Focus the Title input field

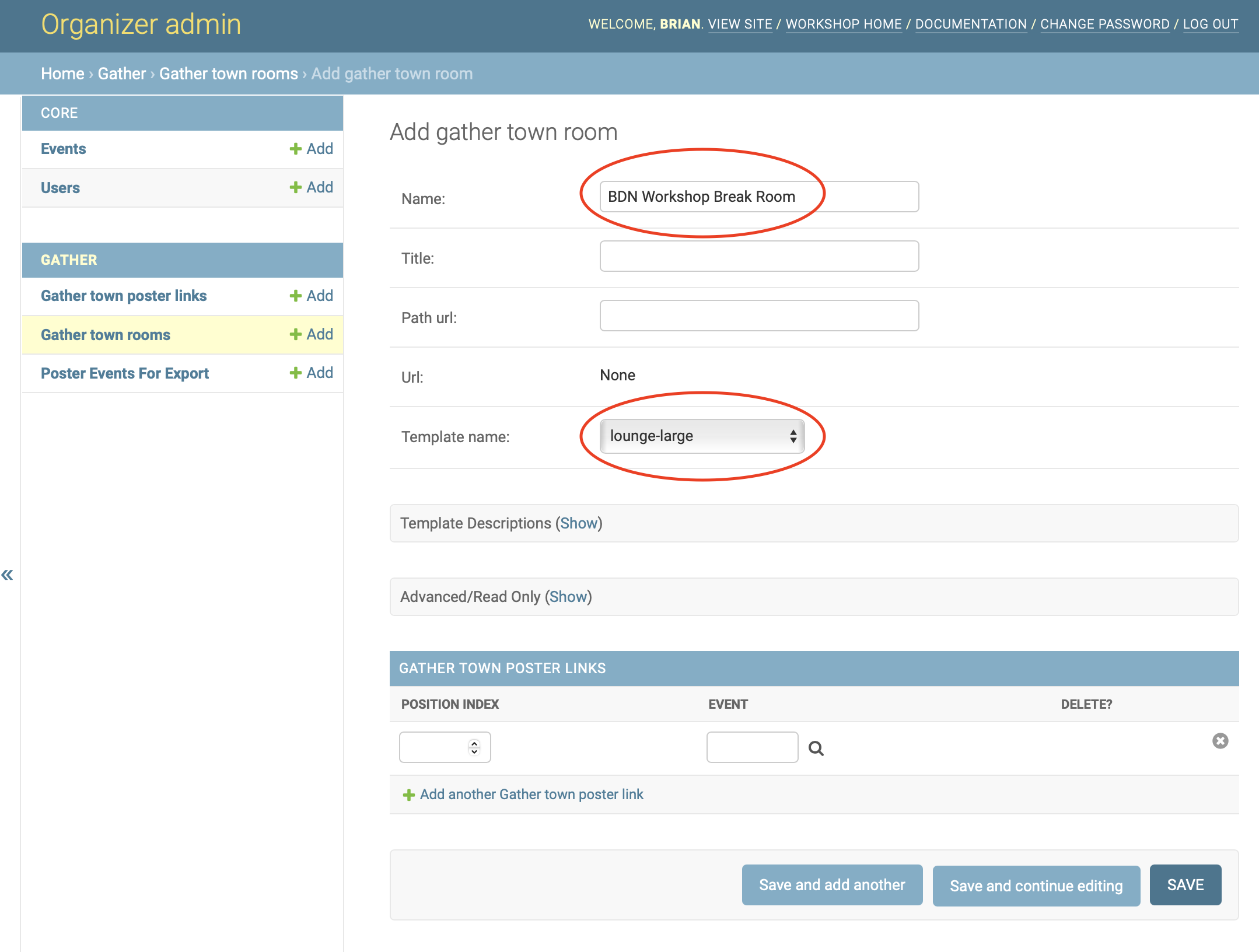(x=759, y=256)
